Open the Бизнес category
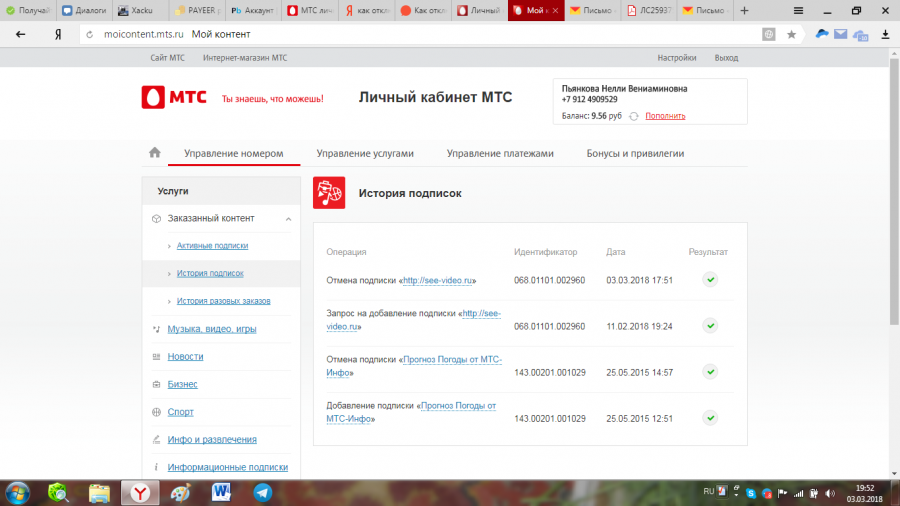 coord(183,384)
